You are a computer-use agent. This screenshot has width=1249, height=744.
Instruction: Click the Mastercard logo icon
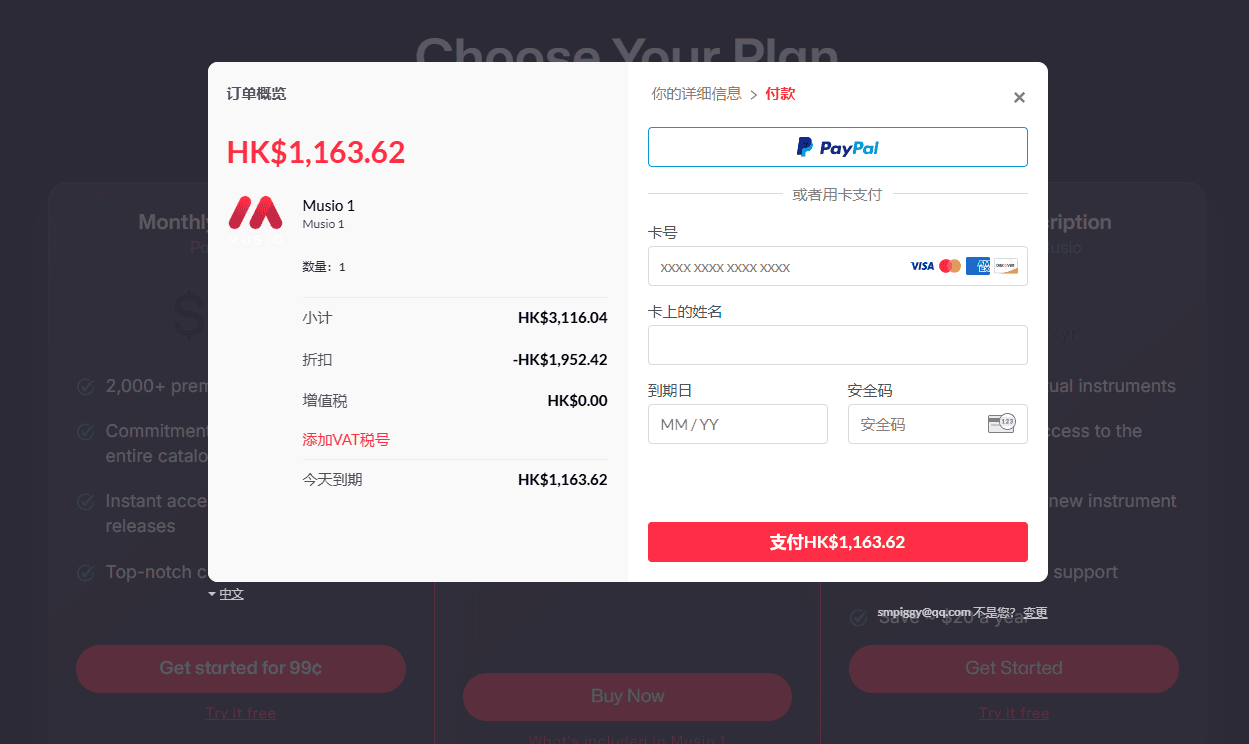point(950,266)
